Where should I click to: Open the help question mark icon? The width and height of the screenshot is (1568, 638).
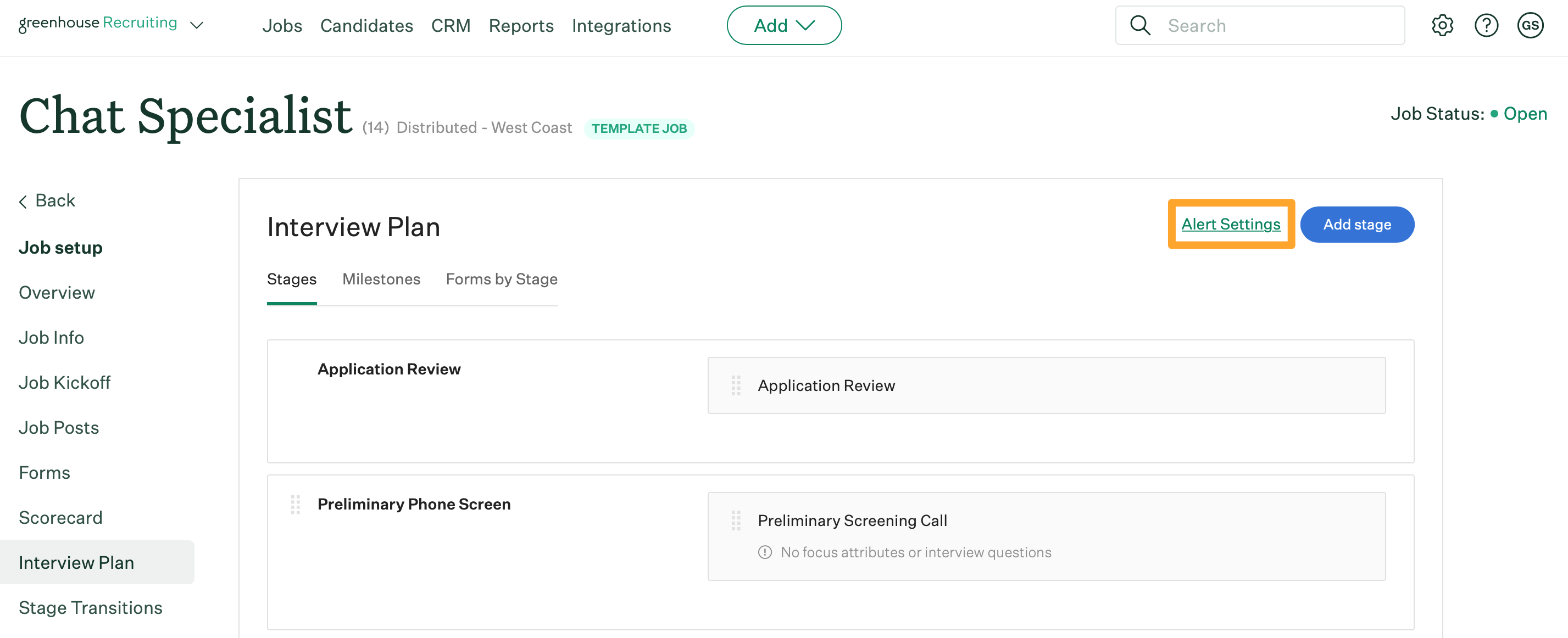click(x=1486, y=26)
